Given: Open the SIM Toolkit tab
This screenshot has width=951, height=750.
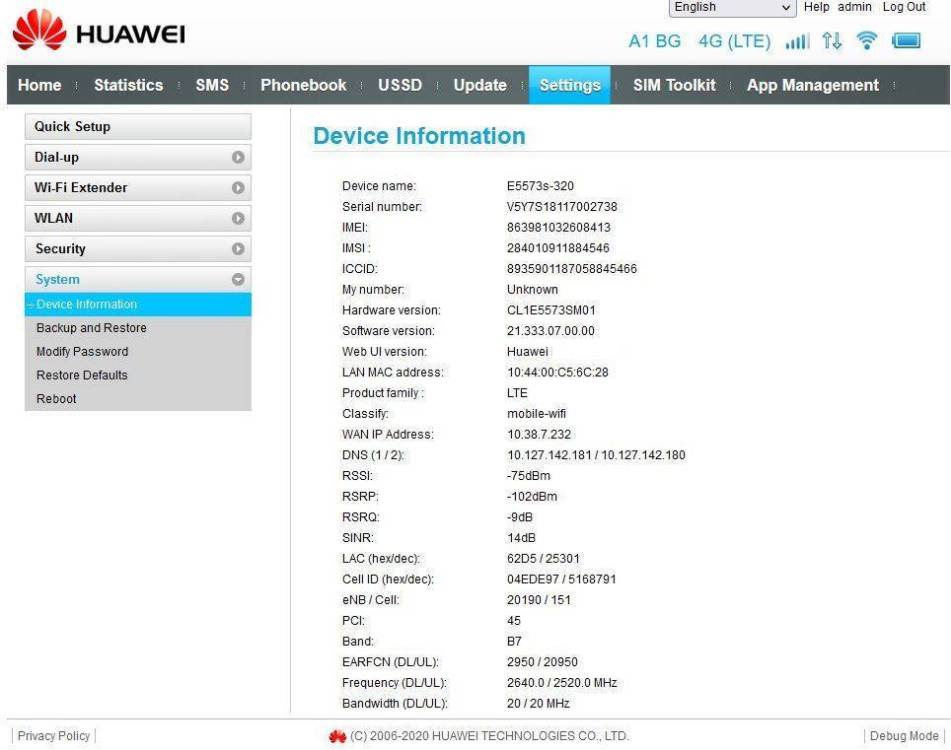Looking at the screenshot, I should coord(674,85).
